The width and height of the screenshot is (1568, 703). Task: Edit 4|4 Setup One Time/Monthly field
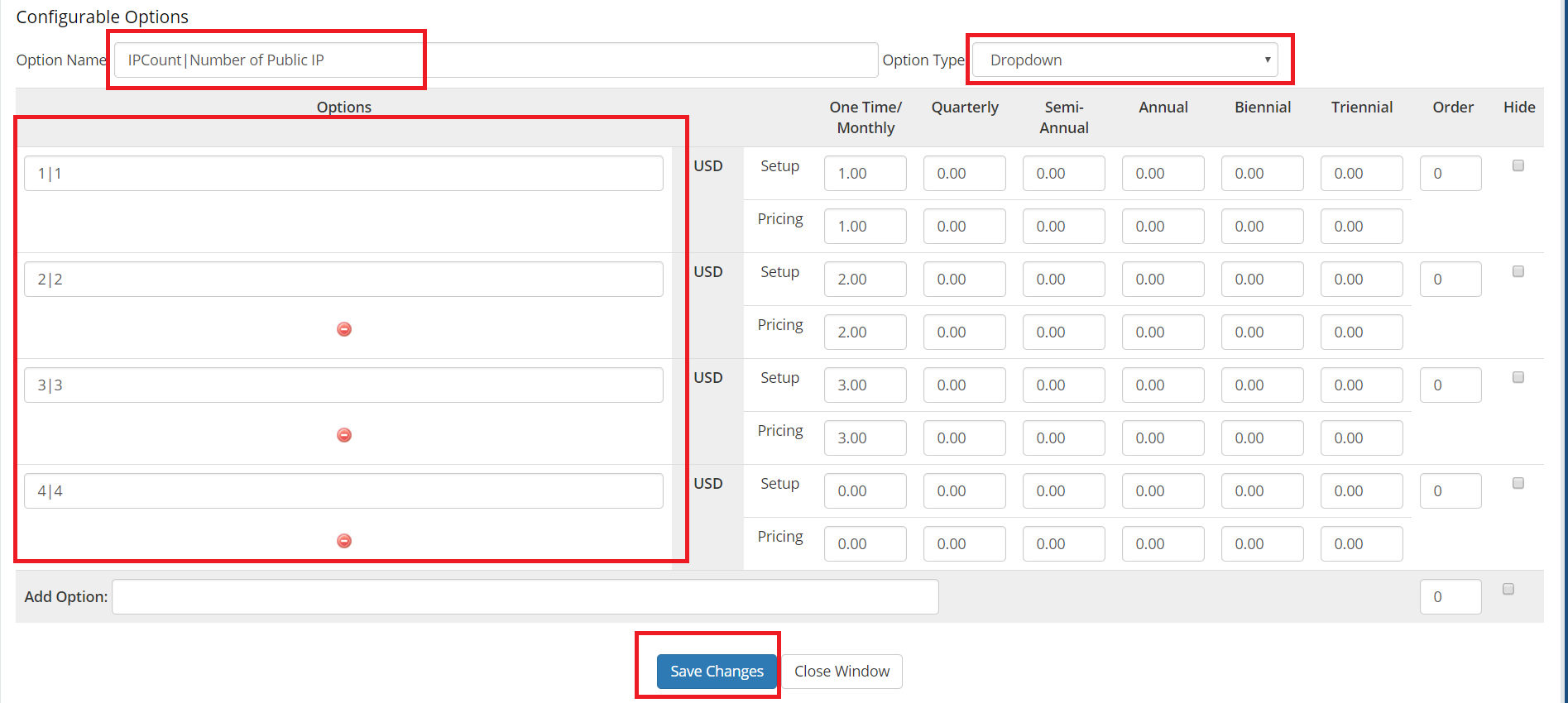(x=866, y=491)
